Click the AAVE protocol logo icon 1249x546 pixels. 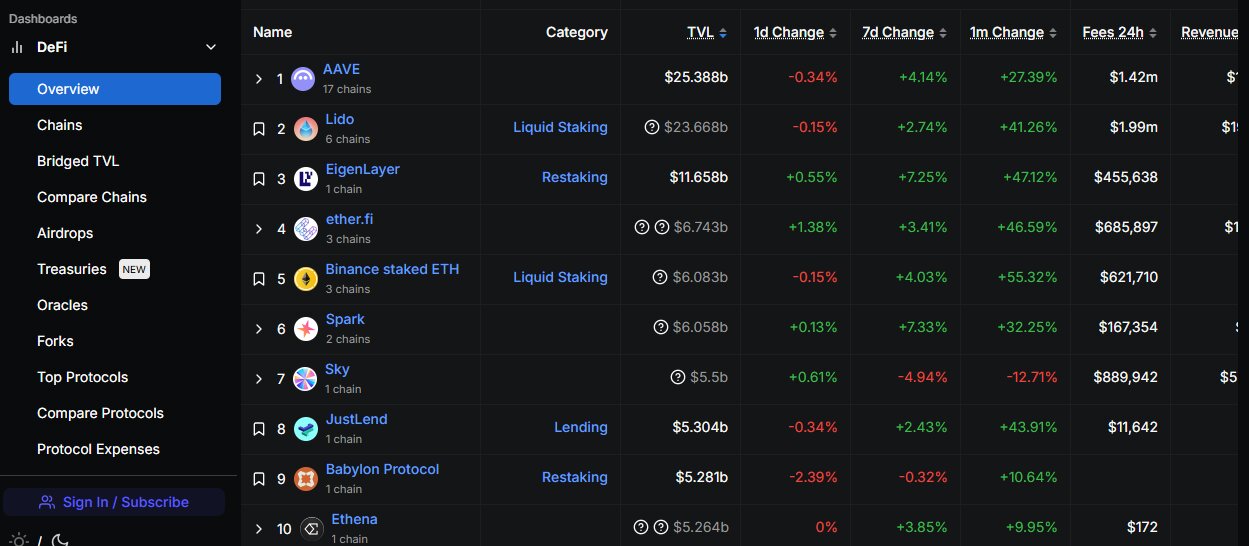tap(303, 79)
